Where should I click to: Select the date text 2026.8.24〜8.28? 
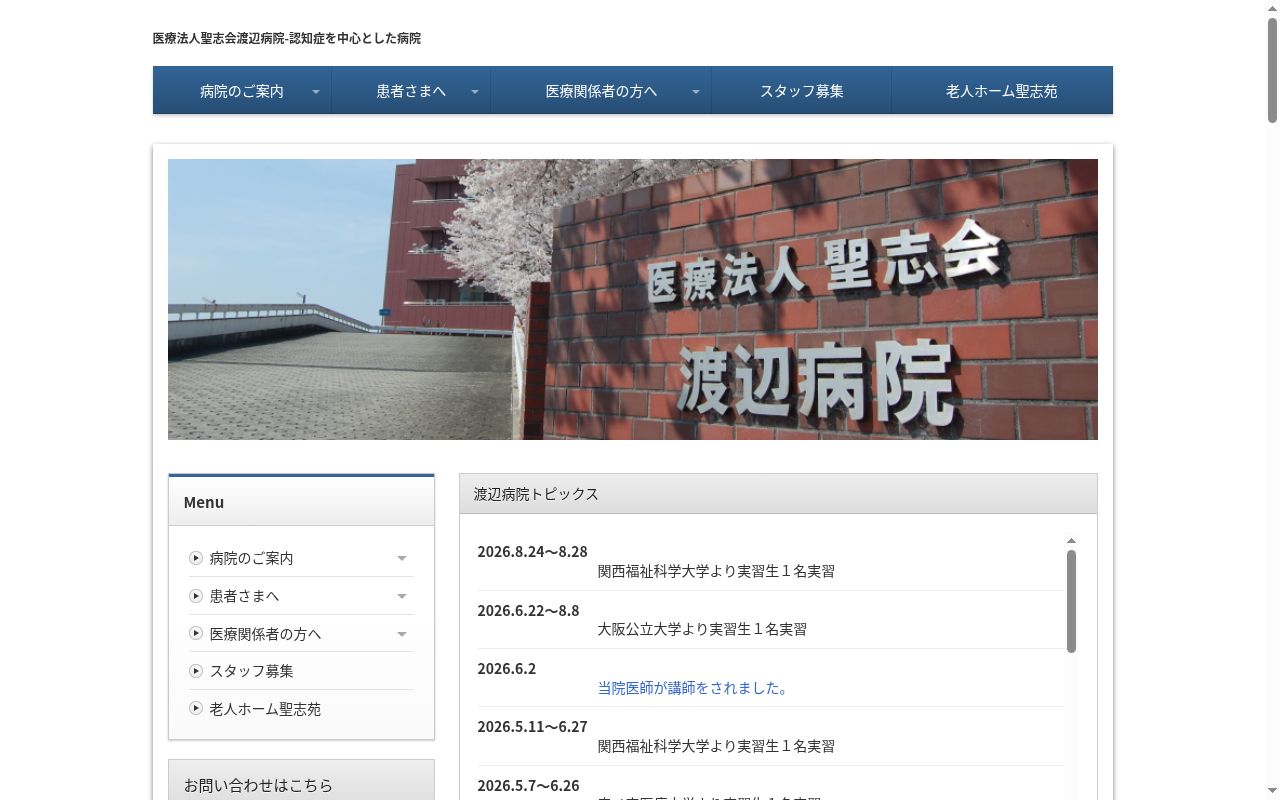click(x=532, y=552)
